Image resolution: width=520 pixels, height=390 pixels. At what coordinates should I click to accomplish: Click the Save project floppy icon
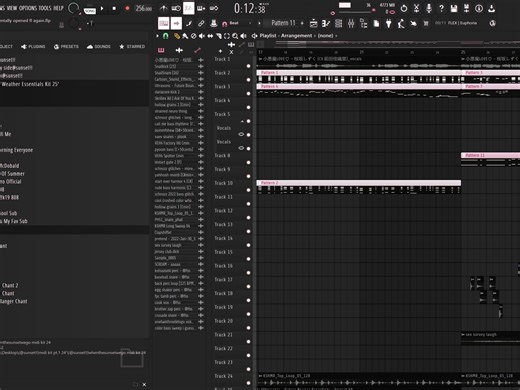pos(454,8)
